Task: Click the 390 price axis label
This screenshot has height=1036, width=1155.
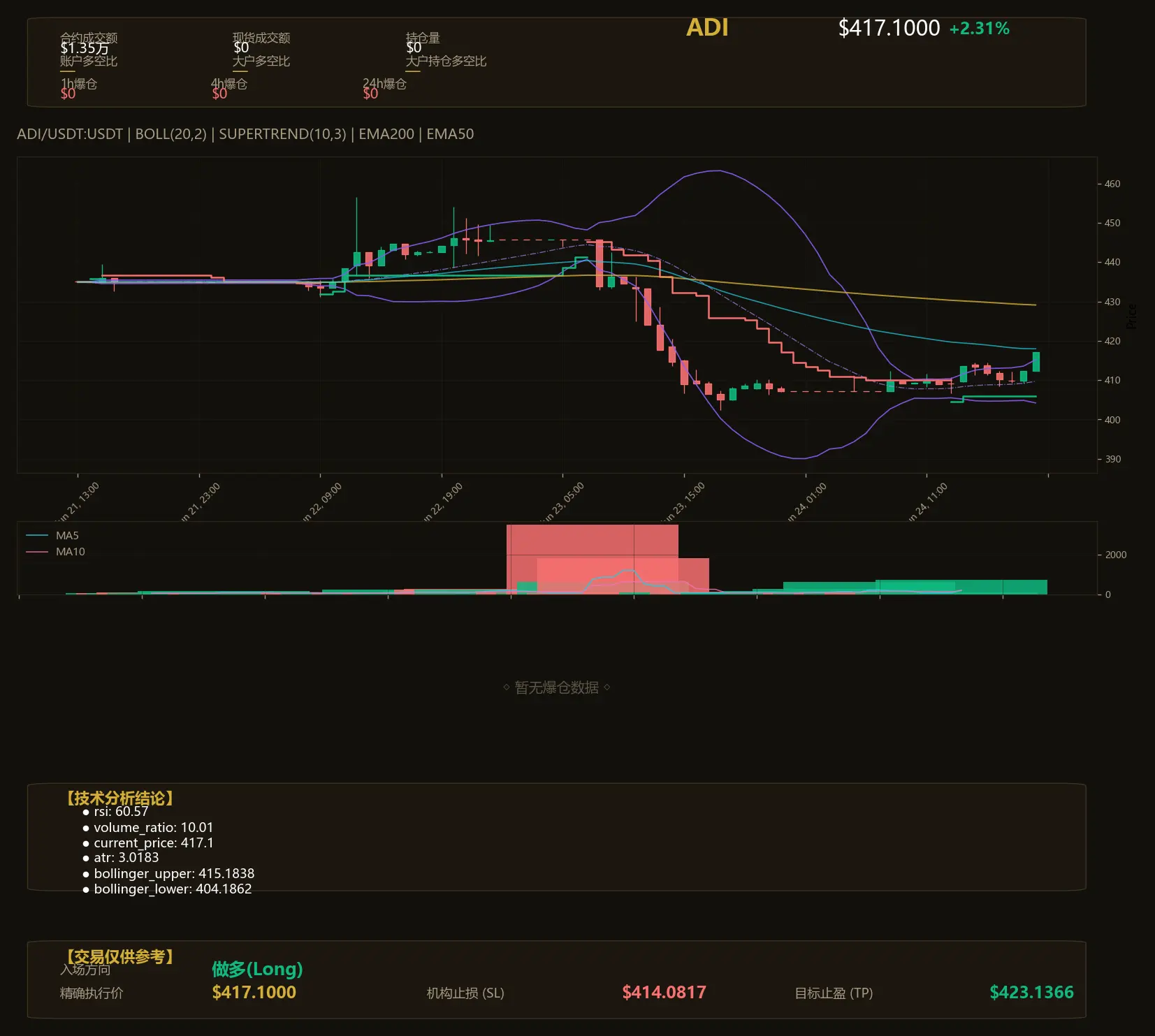Action: [x=1112, y=459]
